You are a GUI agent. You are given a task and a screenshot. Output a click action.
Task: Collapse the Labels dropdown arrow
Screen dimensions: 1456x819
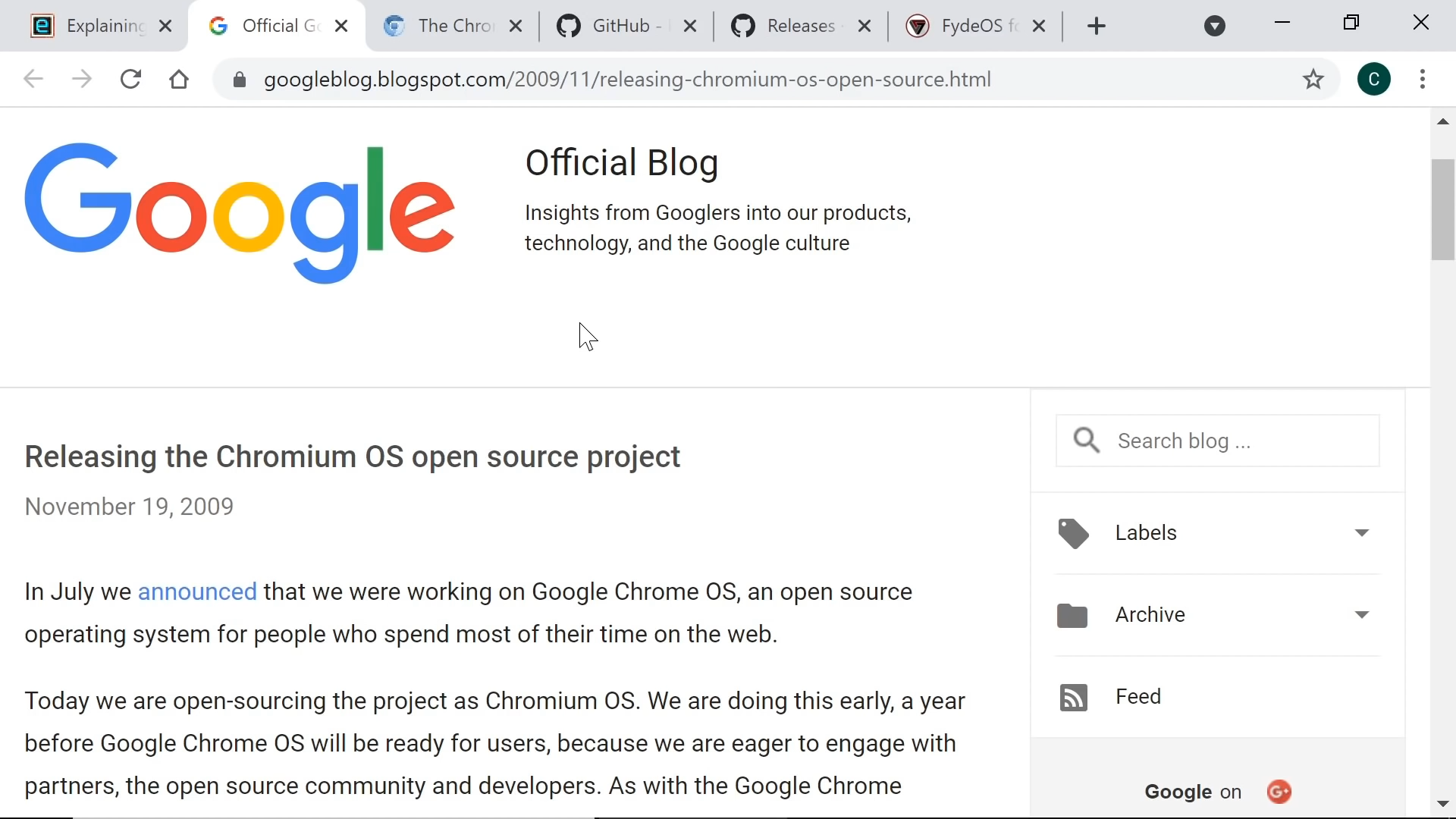click(x=1362, y=532)
